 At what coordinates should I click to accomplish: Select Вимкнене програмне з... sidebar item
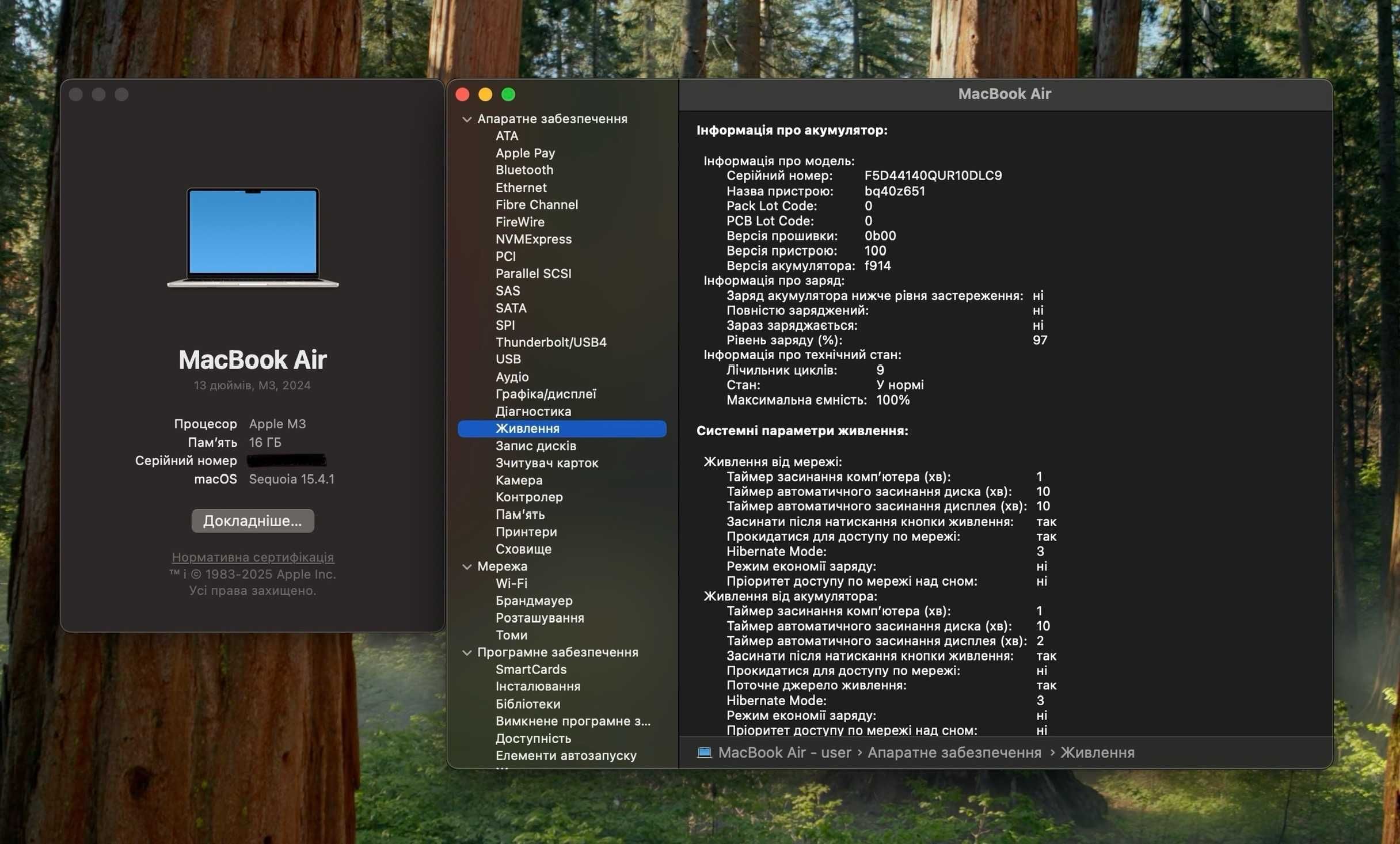click(573, 721)
